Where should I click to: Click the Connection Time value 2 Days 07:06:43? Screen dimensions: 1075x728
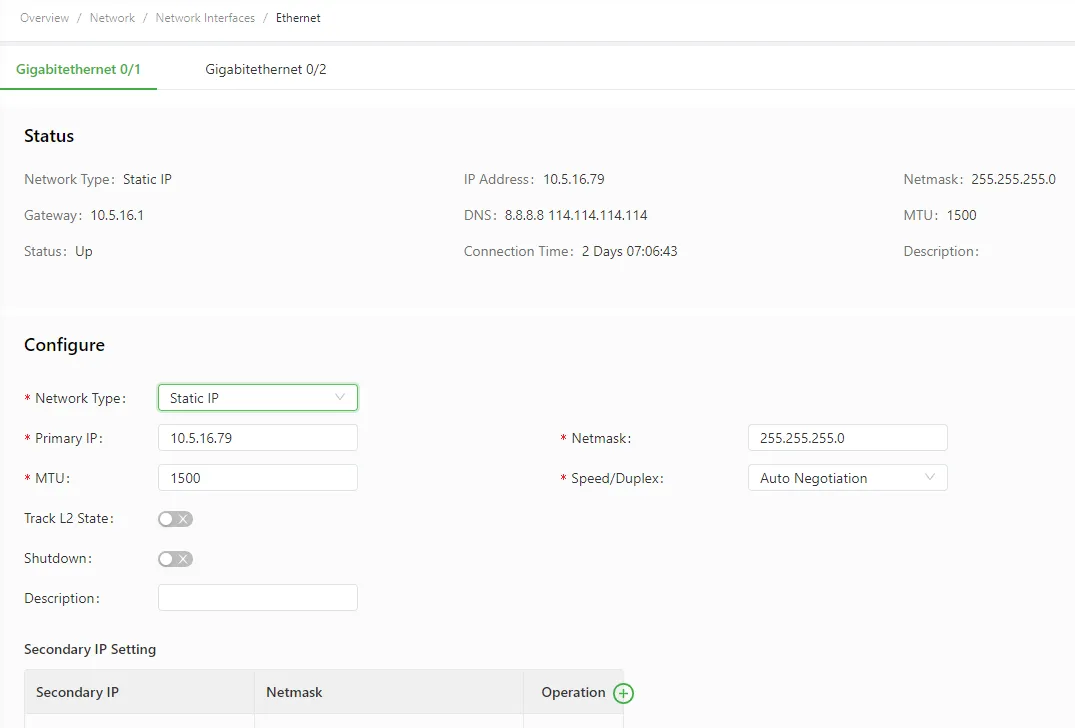[629, 252]
